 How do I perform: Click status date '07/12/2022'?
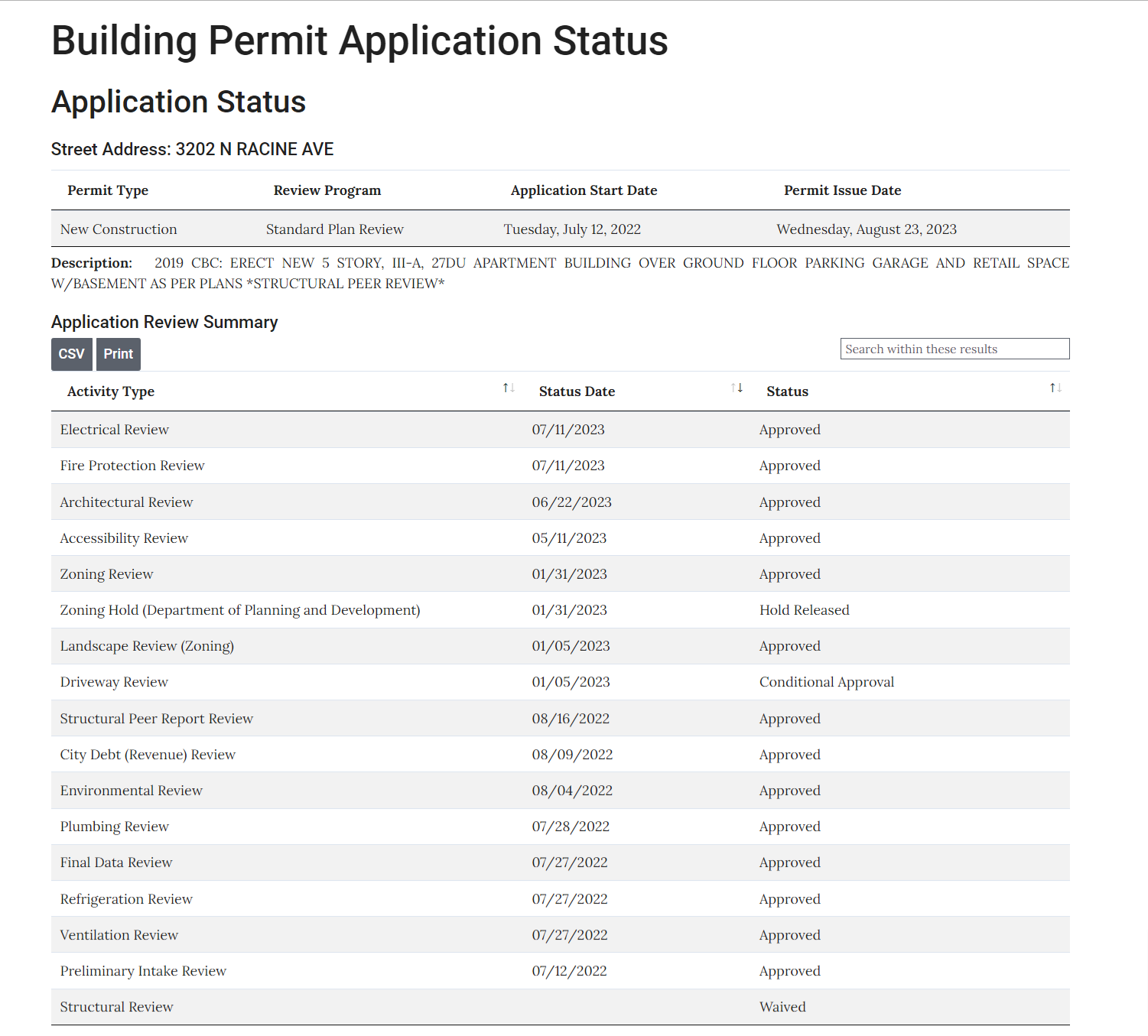point(569,971)
